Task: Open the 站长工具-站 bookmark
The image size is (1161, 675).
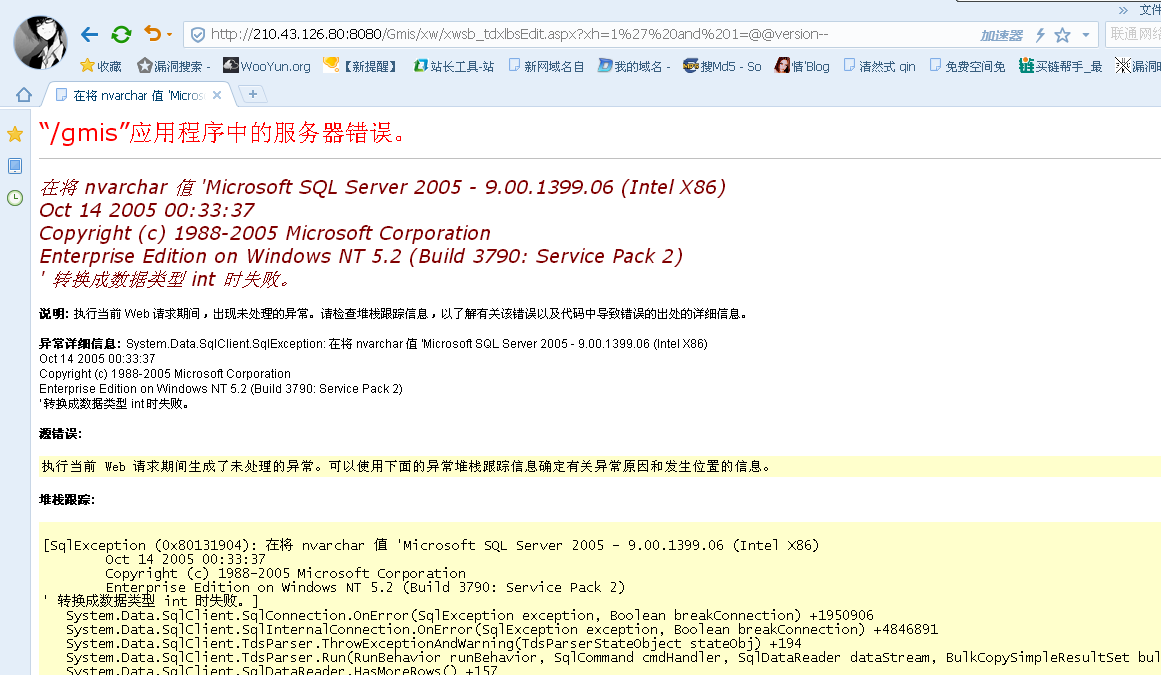Action: [x=453, y=66]
